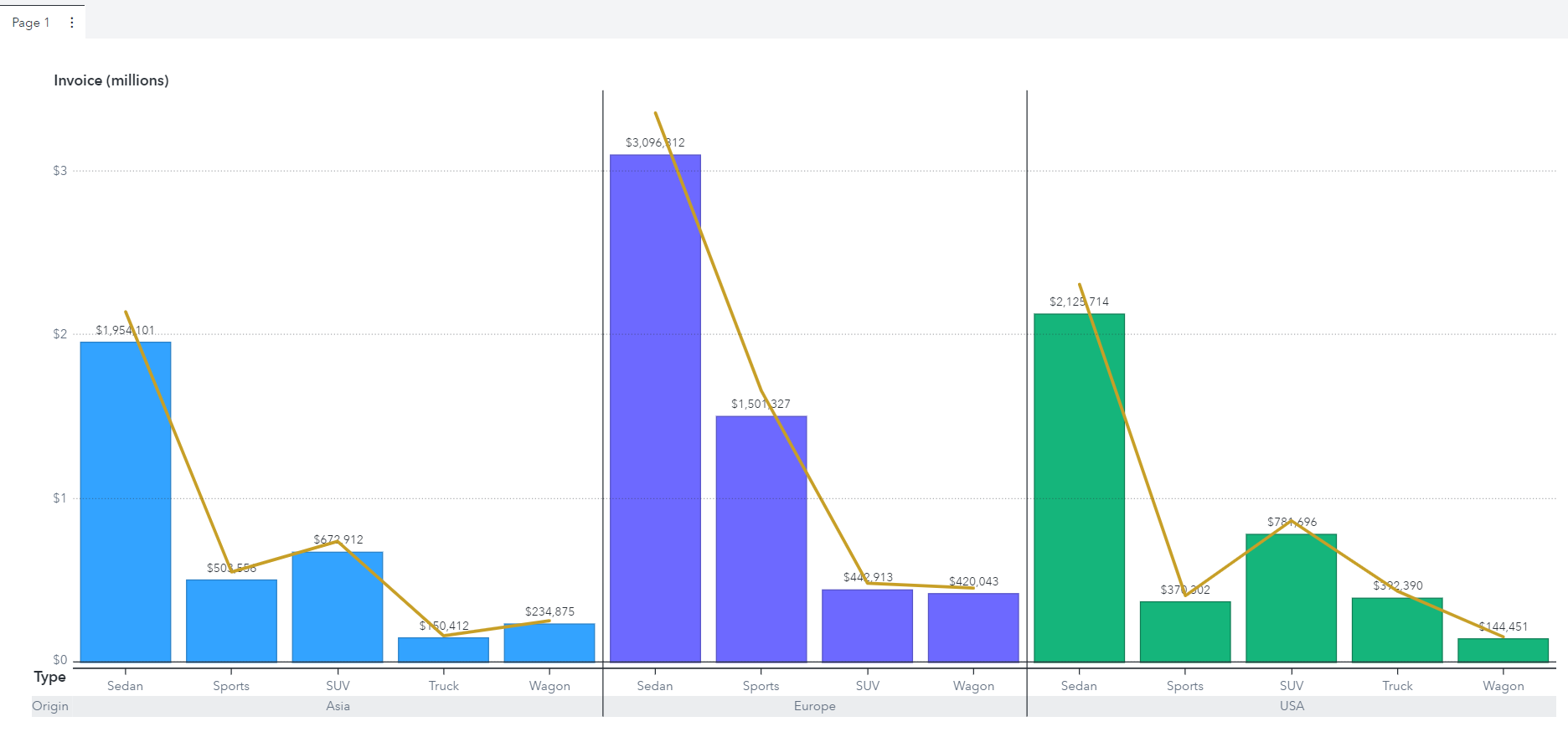Click the Asia origin group label
Image resolution: width=1568 pixels, height=732 pixels.
(338, 706)
